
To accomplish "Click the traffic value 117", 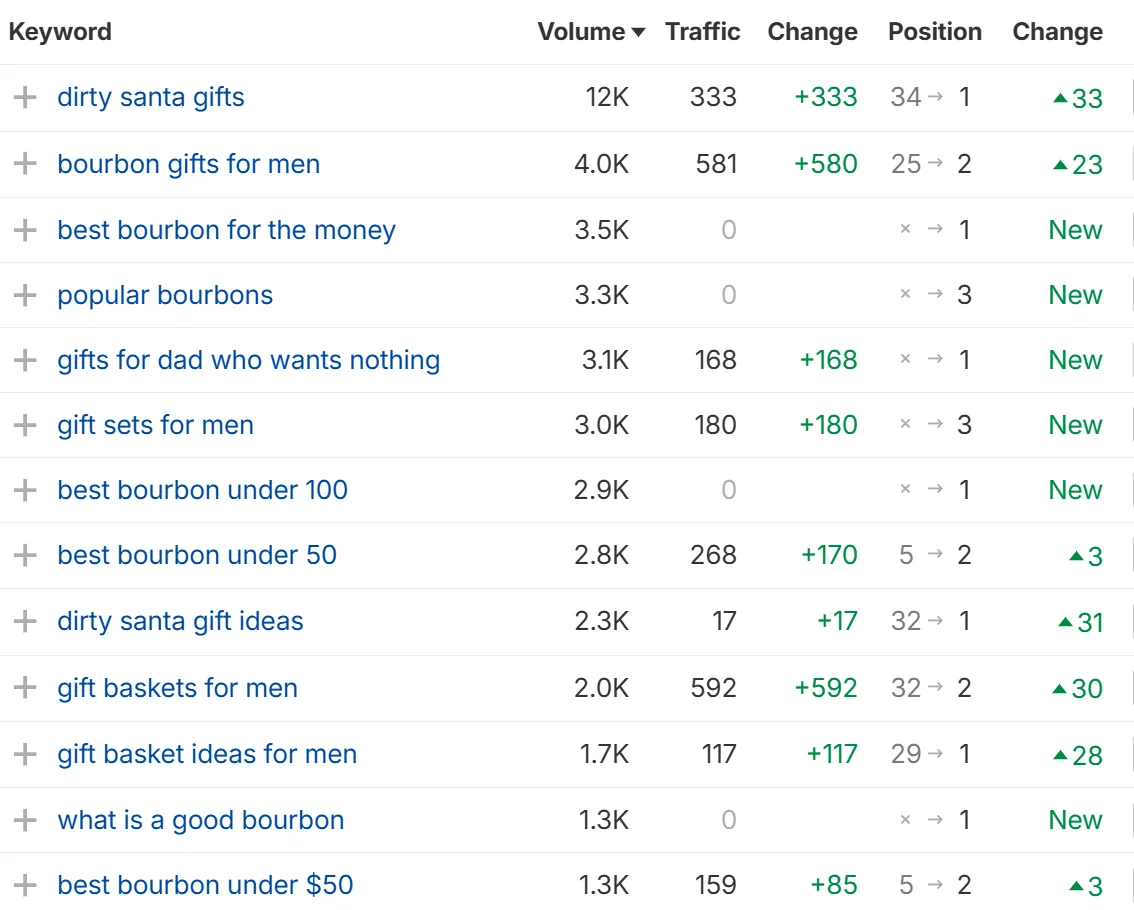I will coord(719,754).
